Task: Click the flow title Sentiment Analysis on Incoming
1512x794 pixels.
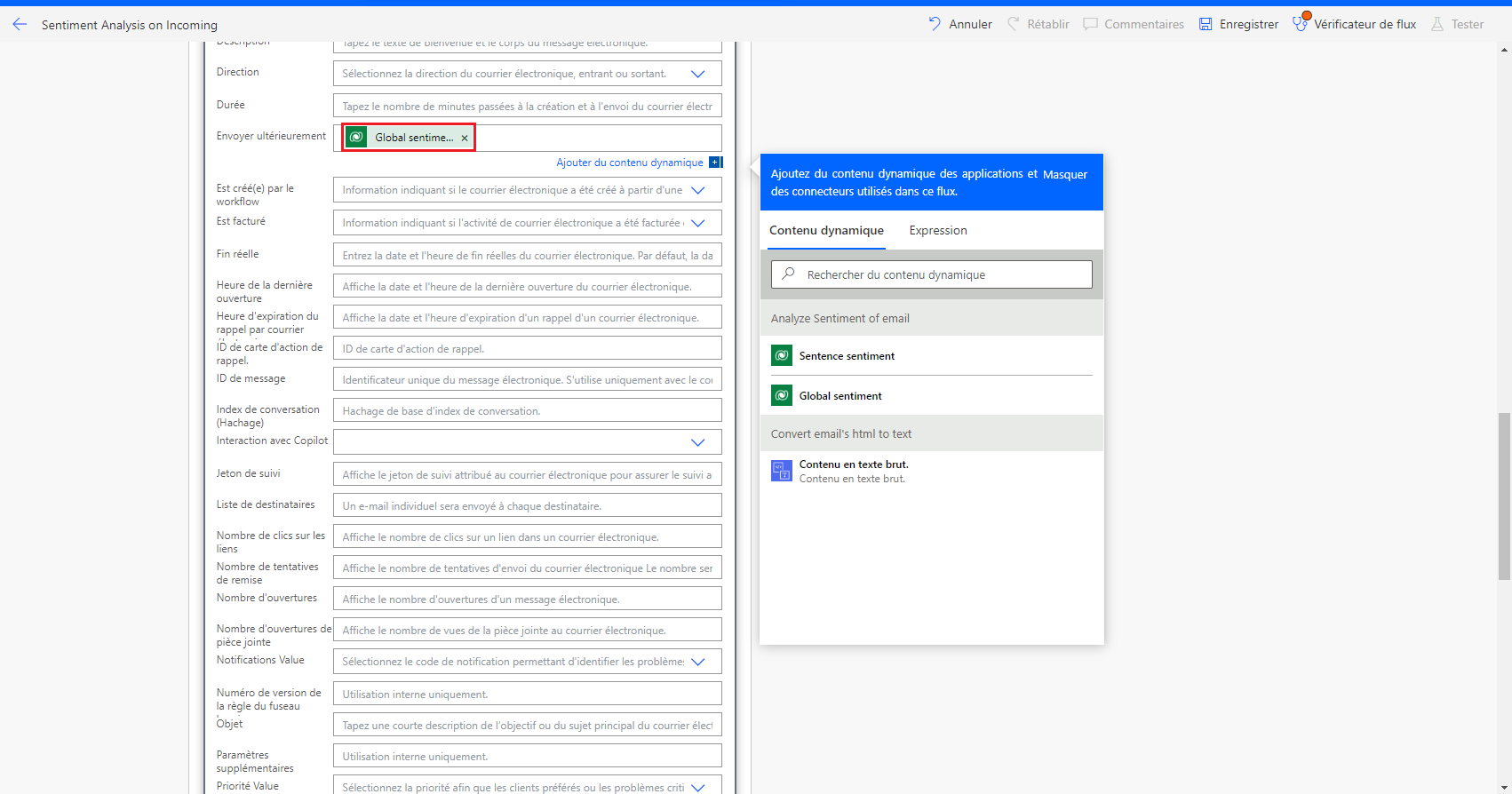Action: [130, 25]
